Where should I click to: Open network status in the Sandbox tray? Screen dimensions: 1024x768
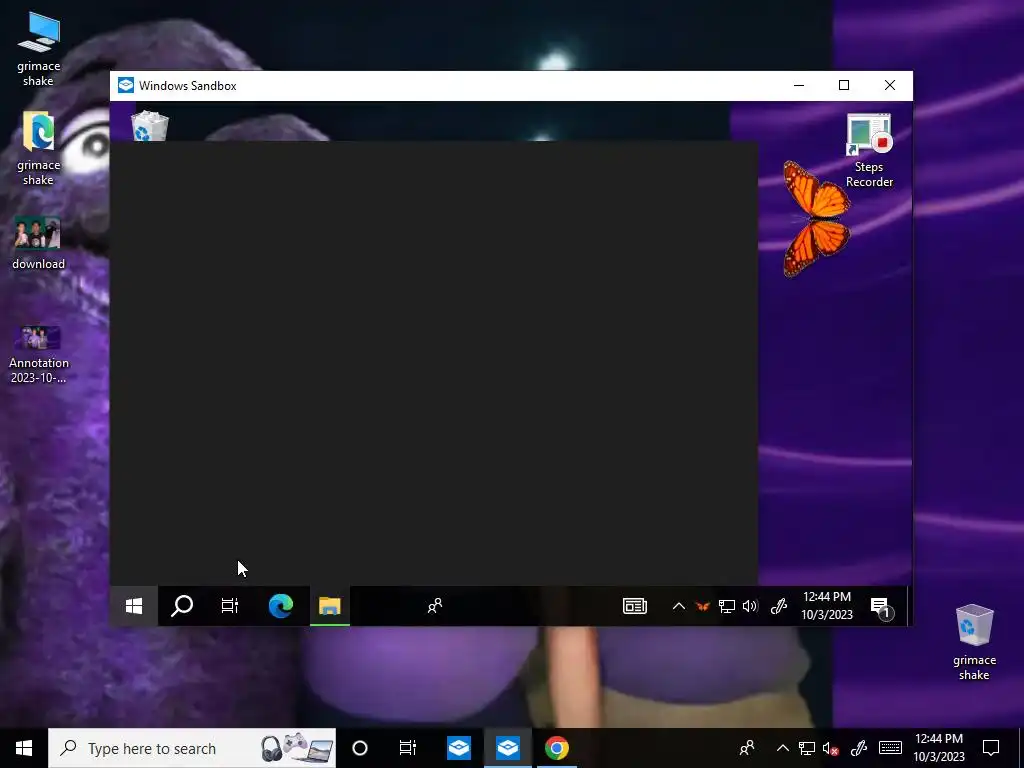click(726, 606)
